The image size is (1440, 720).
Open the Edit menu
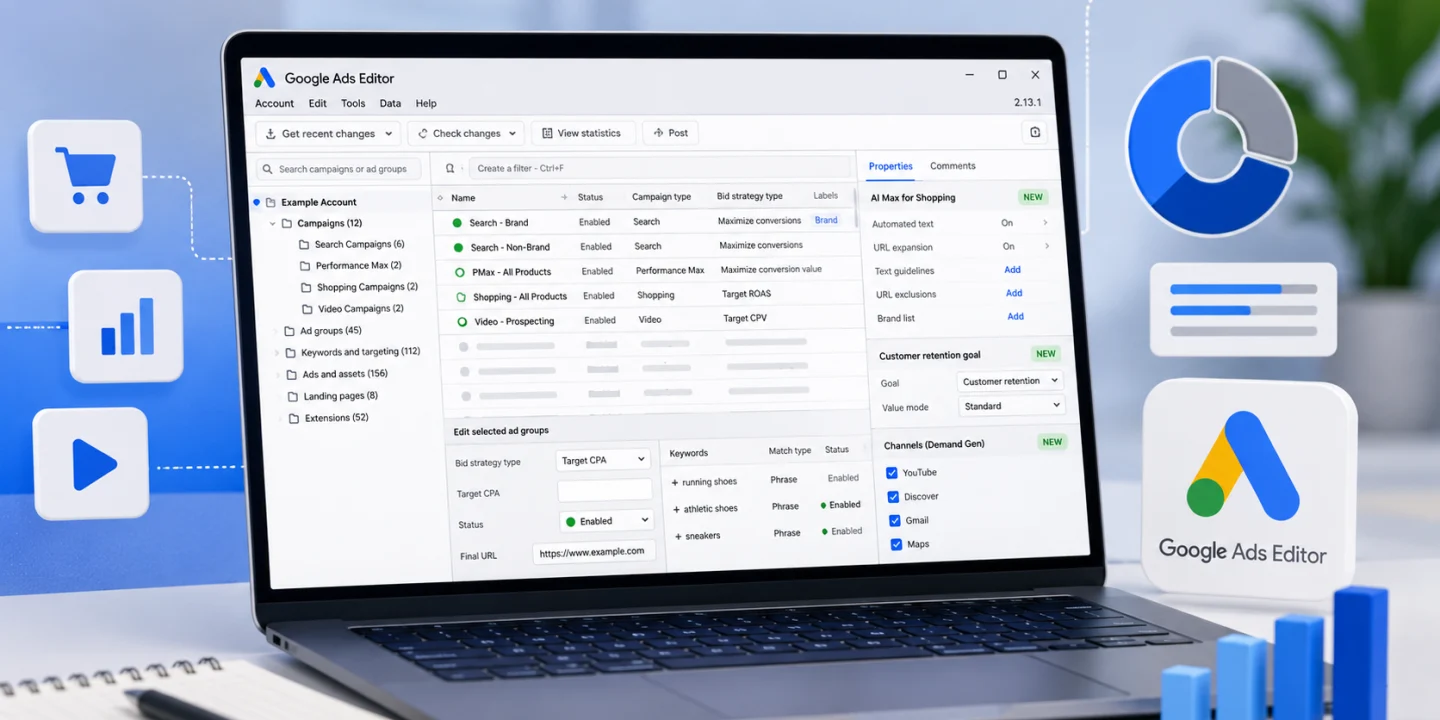pos(317,103)
